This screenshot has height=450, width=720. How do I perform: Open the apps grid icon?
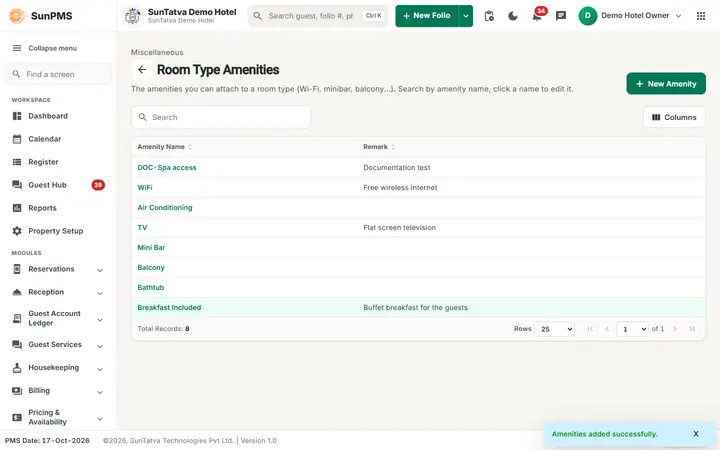[x=701, y=16]
